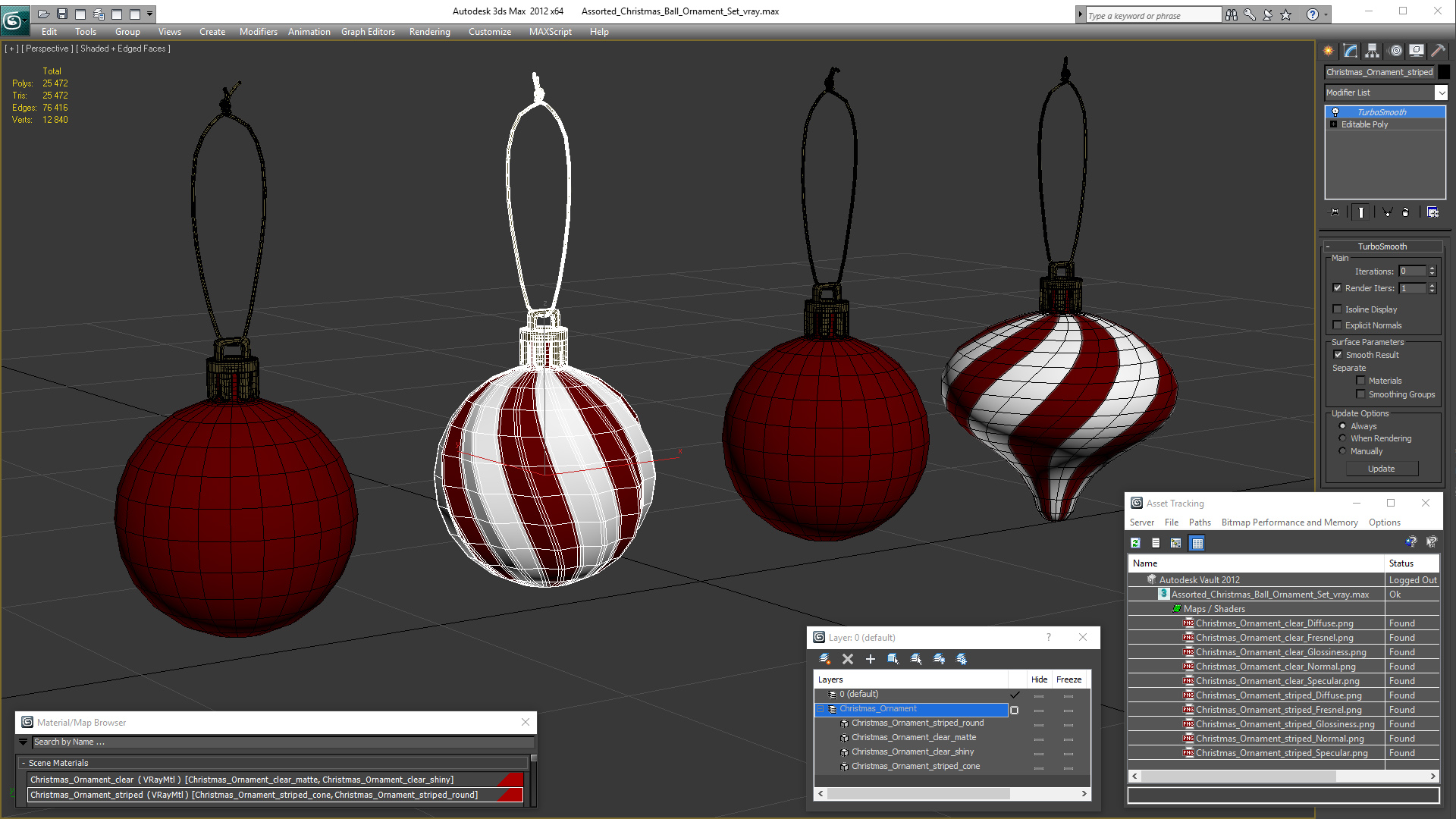The width and height of the screenshot is (1456, 819).
Task: Click the TurboSmooth Update button
Action: (x=1381, y=469)
